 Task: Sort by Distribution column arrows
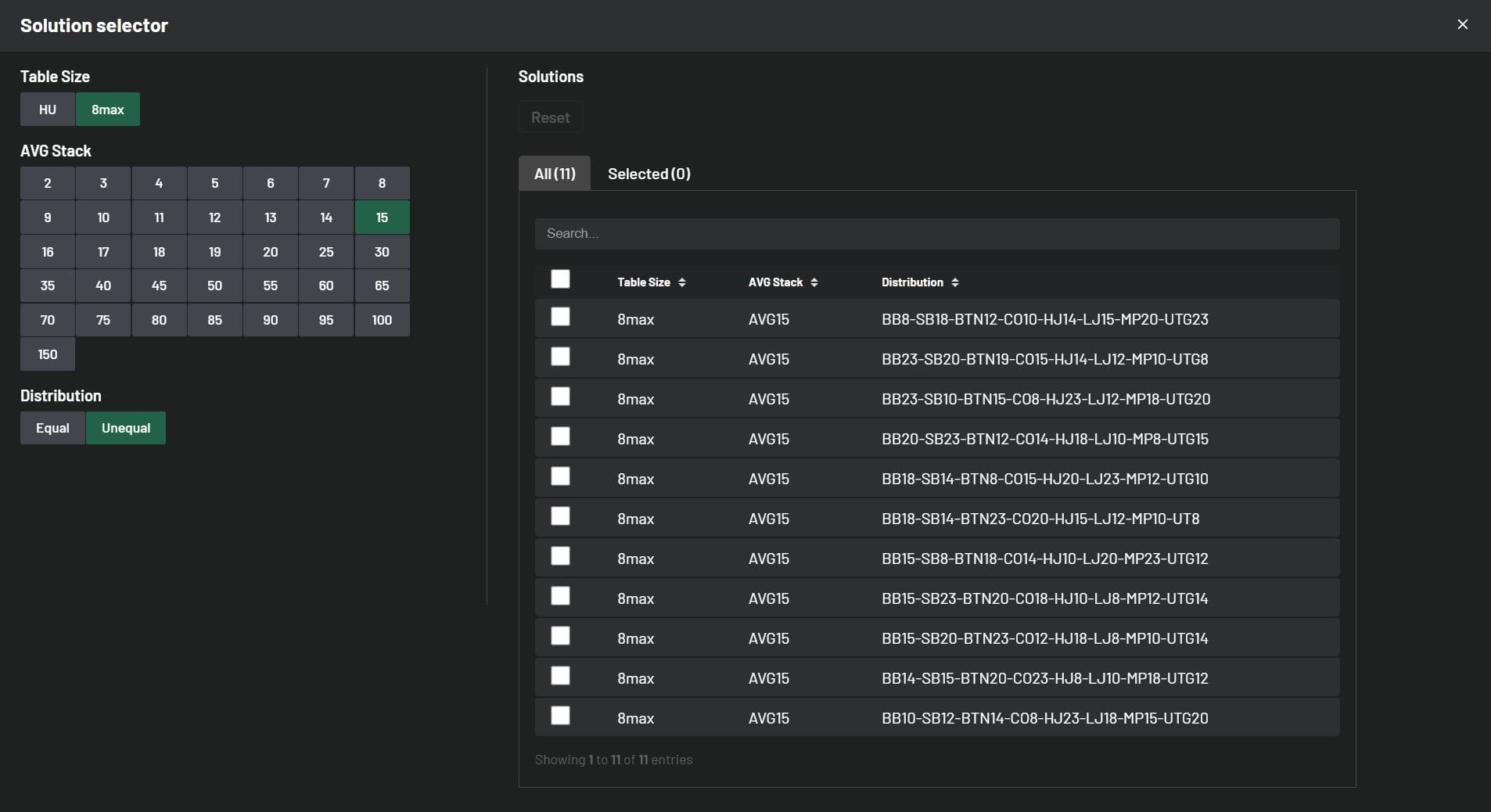click(x=955, y=282)
